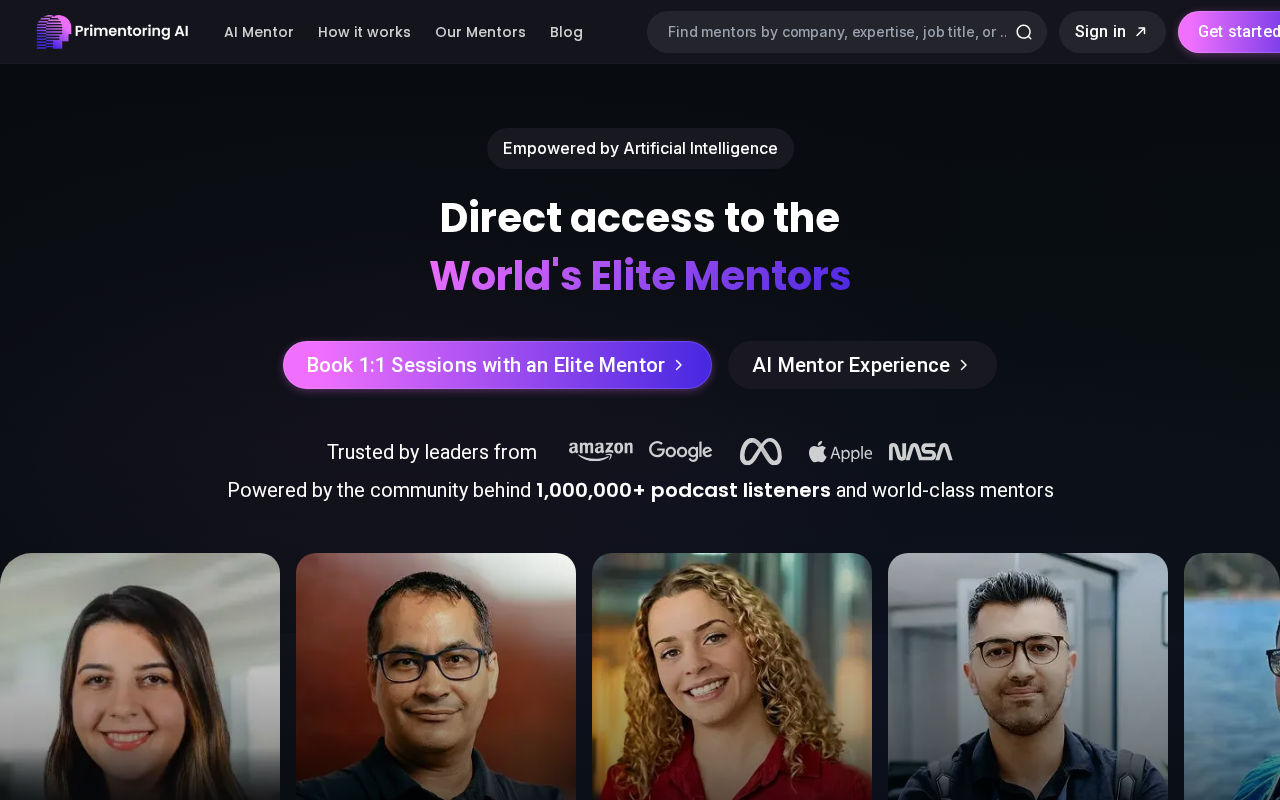Click the search magnifier icon
The image size is (1280, 800).
[1024, 32]
